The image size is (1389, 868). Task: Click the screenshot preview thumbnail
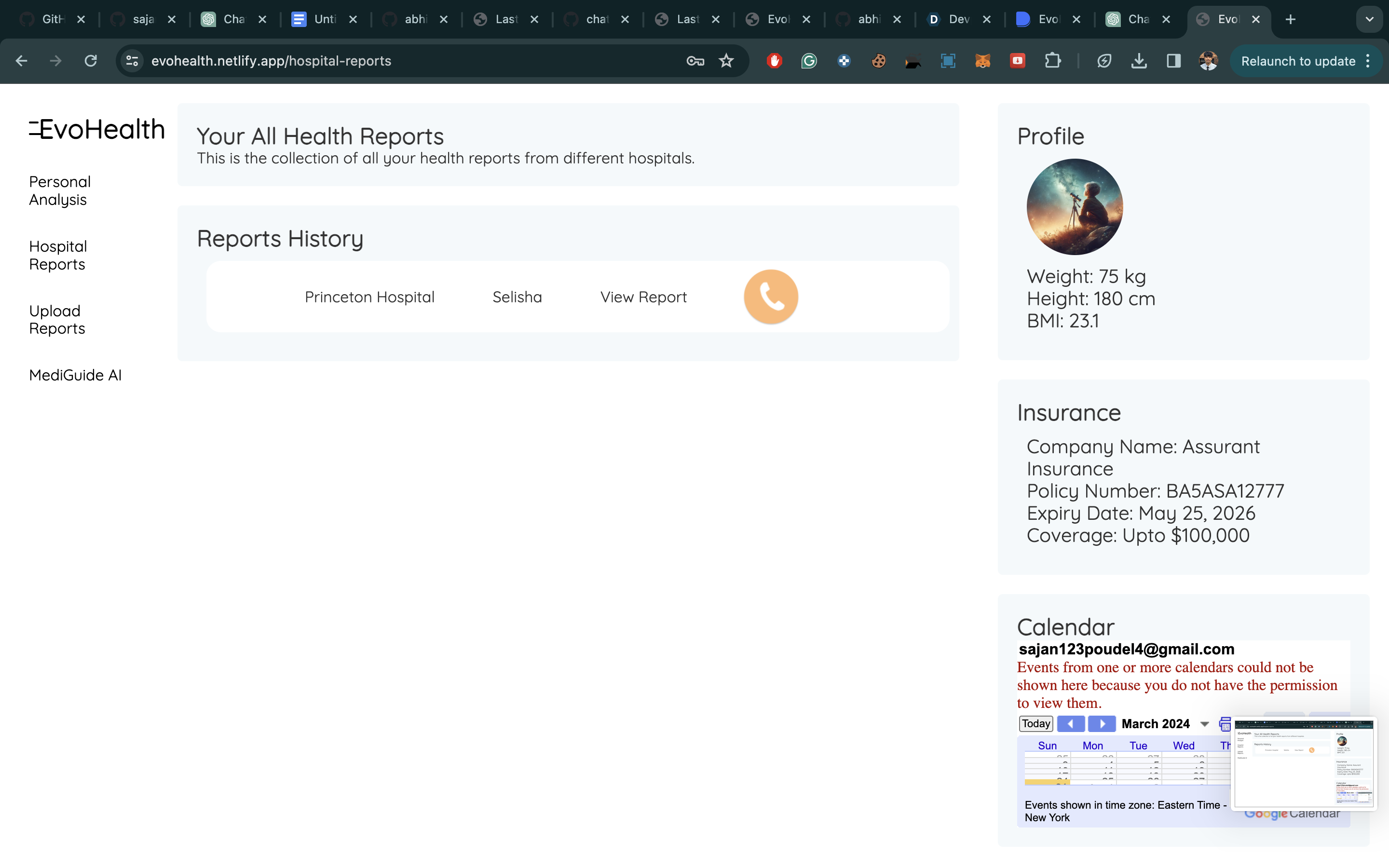[1304, 762]
